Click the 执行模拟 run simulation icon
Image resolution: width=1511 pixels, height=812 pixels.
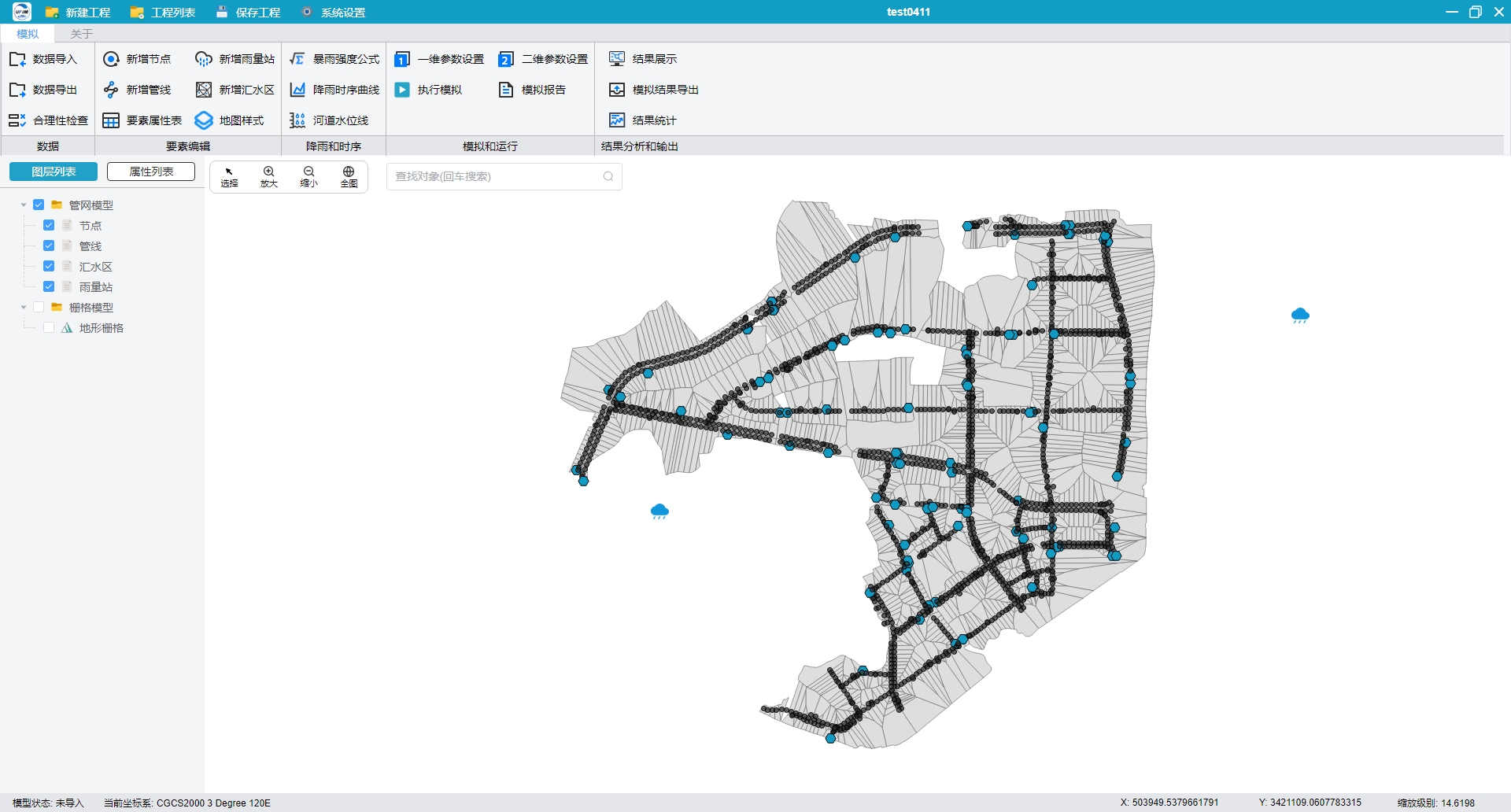coord(402,90)
